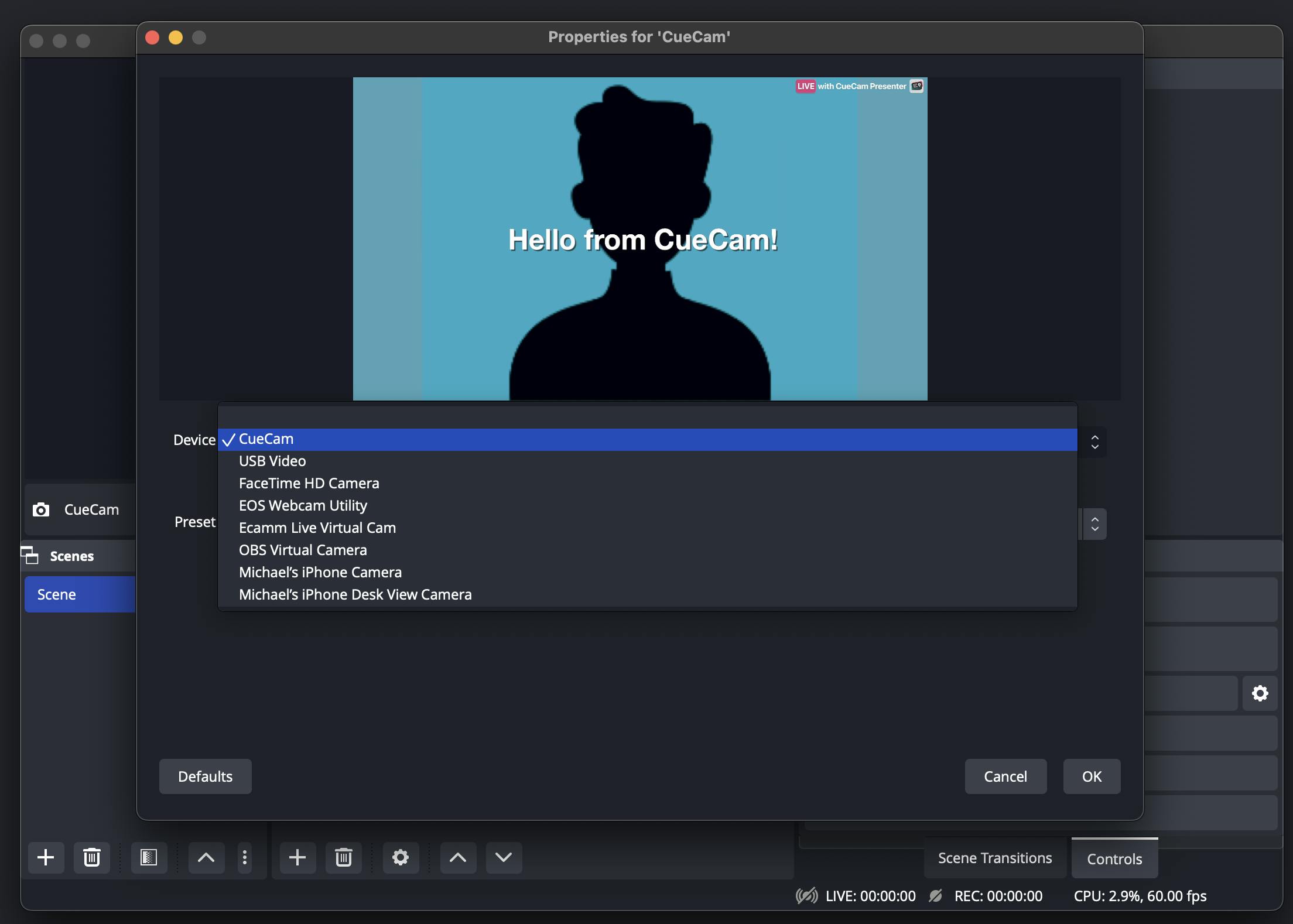Click the add source plus icon
The image size is (1293, 924).
pyautogui.click(x=296, y=856)
